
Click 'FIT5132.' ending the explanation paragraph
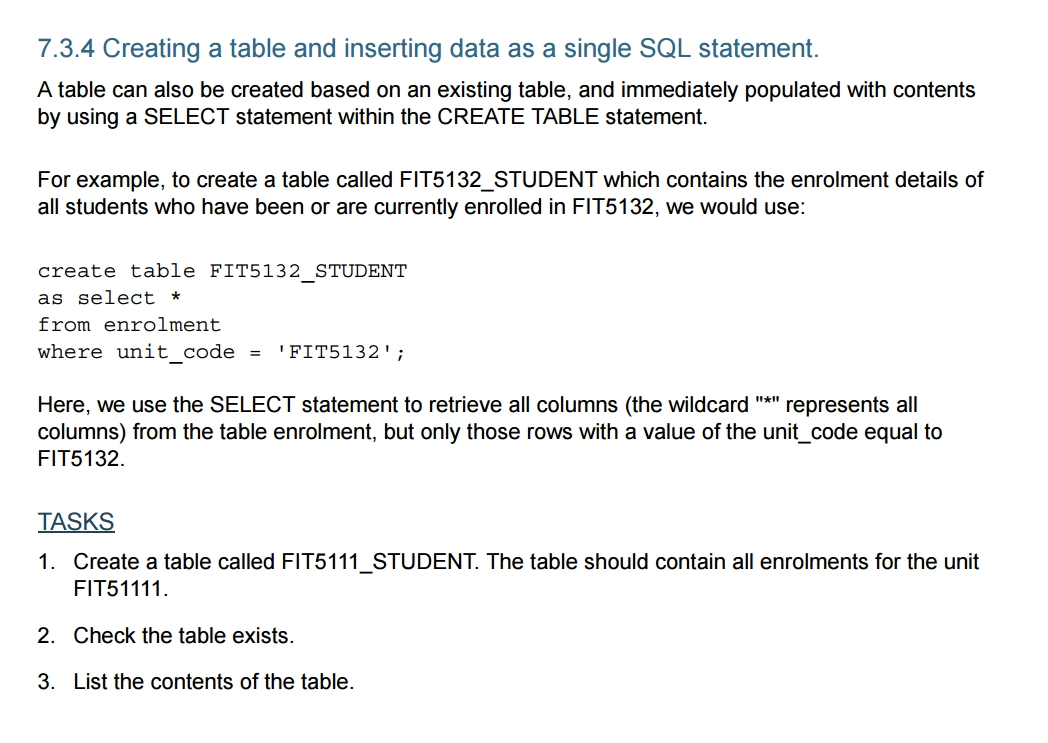[x=81, y=459]
